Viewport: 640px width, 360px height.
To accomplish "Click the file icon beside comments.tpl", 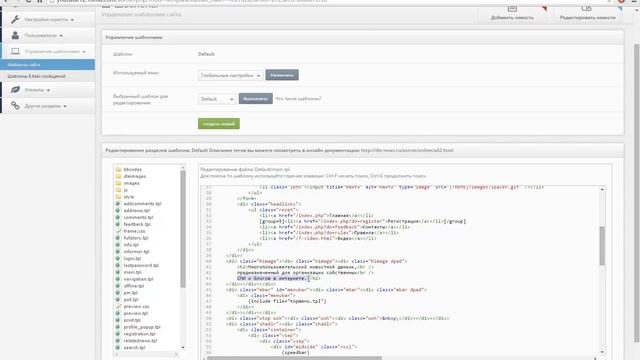I will (x=118, y=217).
